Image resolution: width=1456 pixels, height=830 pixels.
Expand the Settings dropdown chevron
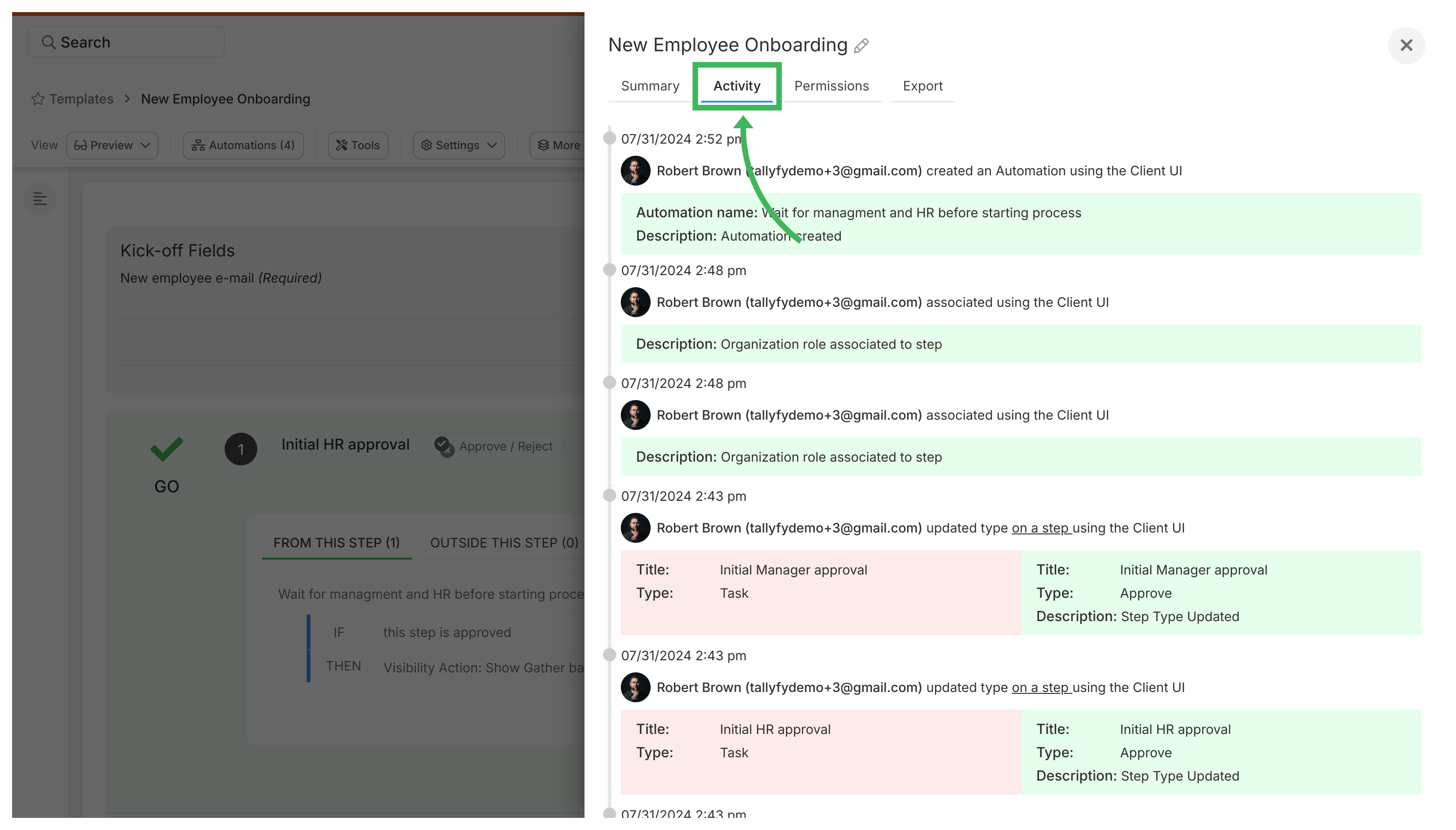(x=491, y=145)
